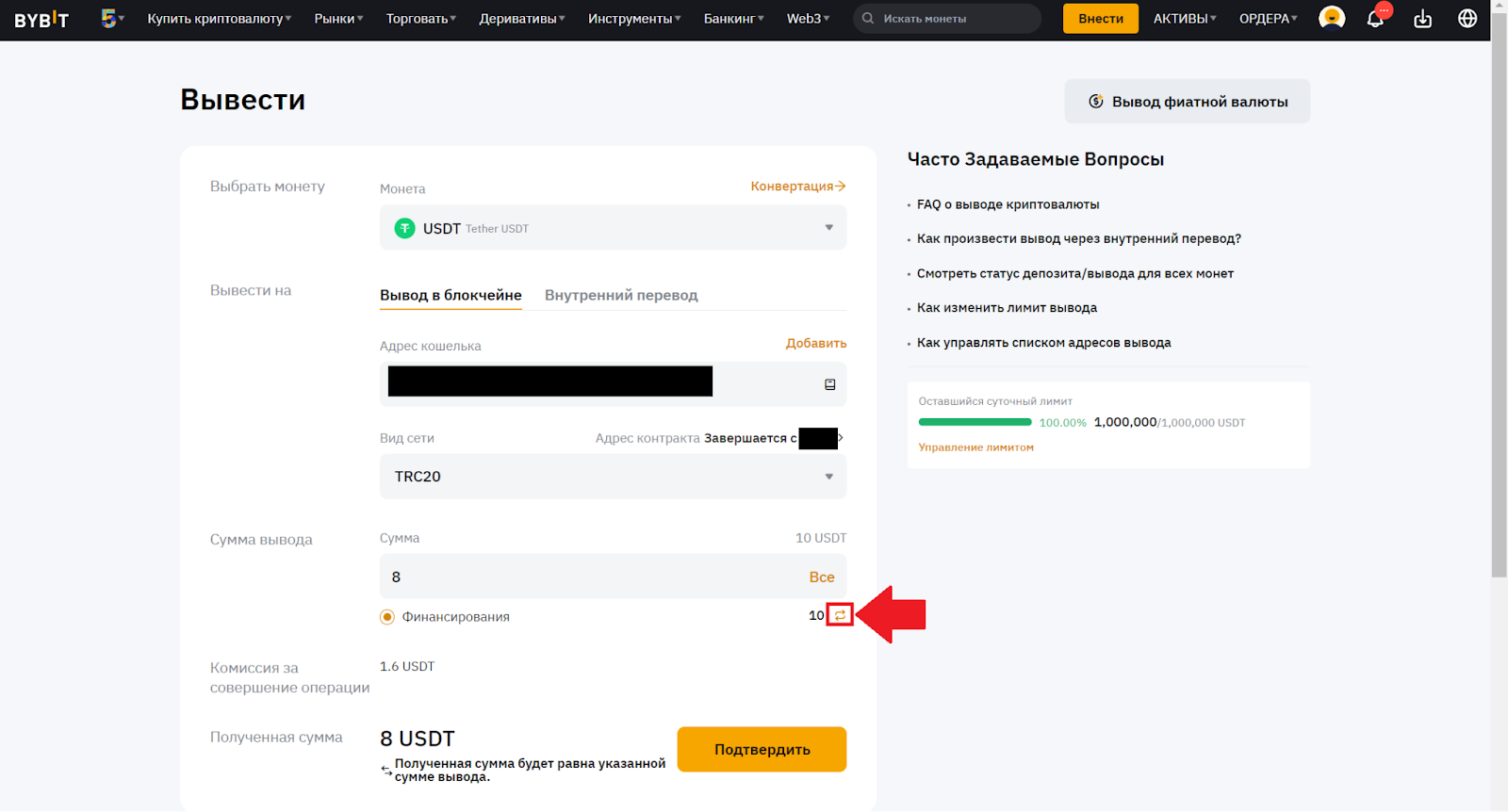
Task: Open the user profile avatar
Action: [1332, 18]
